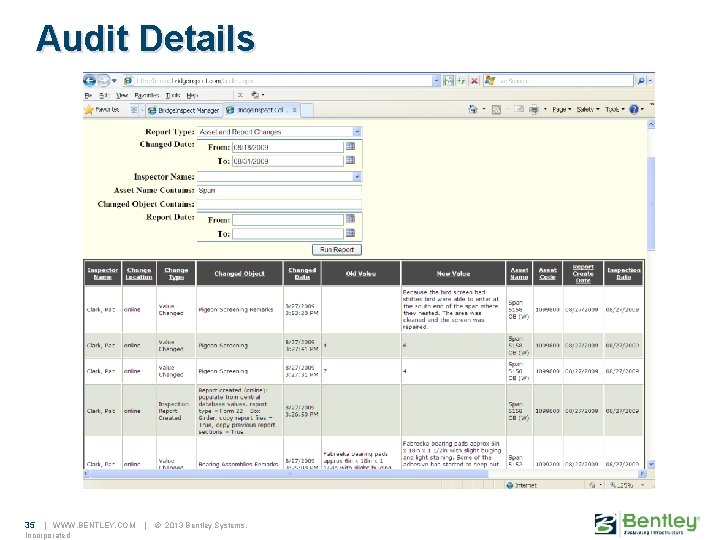
Task: Click the Run Report button
Action: click(337, 249)
